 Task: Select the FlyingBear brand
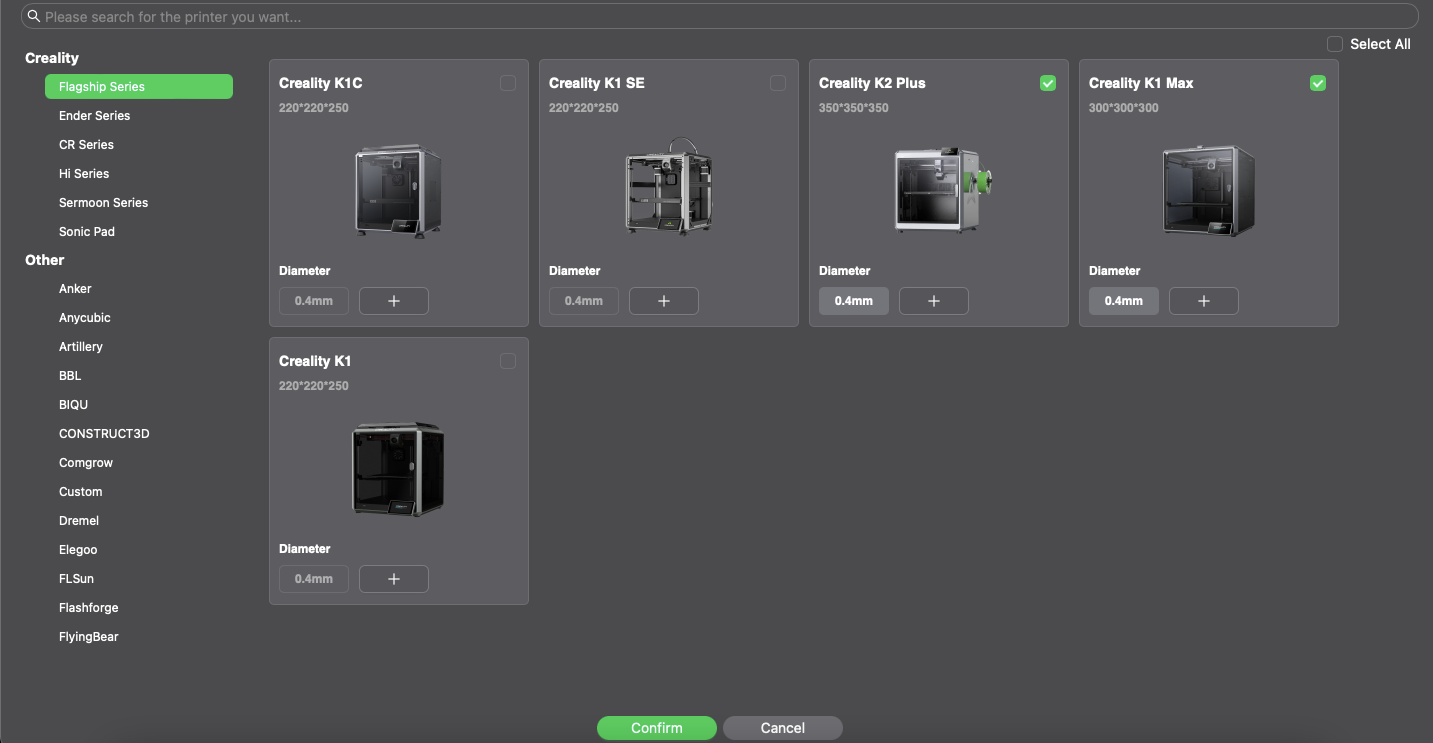pyautogui.click(x=89, y=637)
